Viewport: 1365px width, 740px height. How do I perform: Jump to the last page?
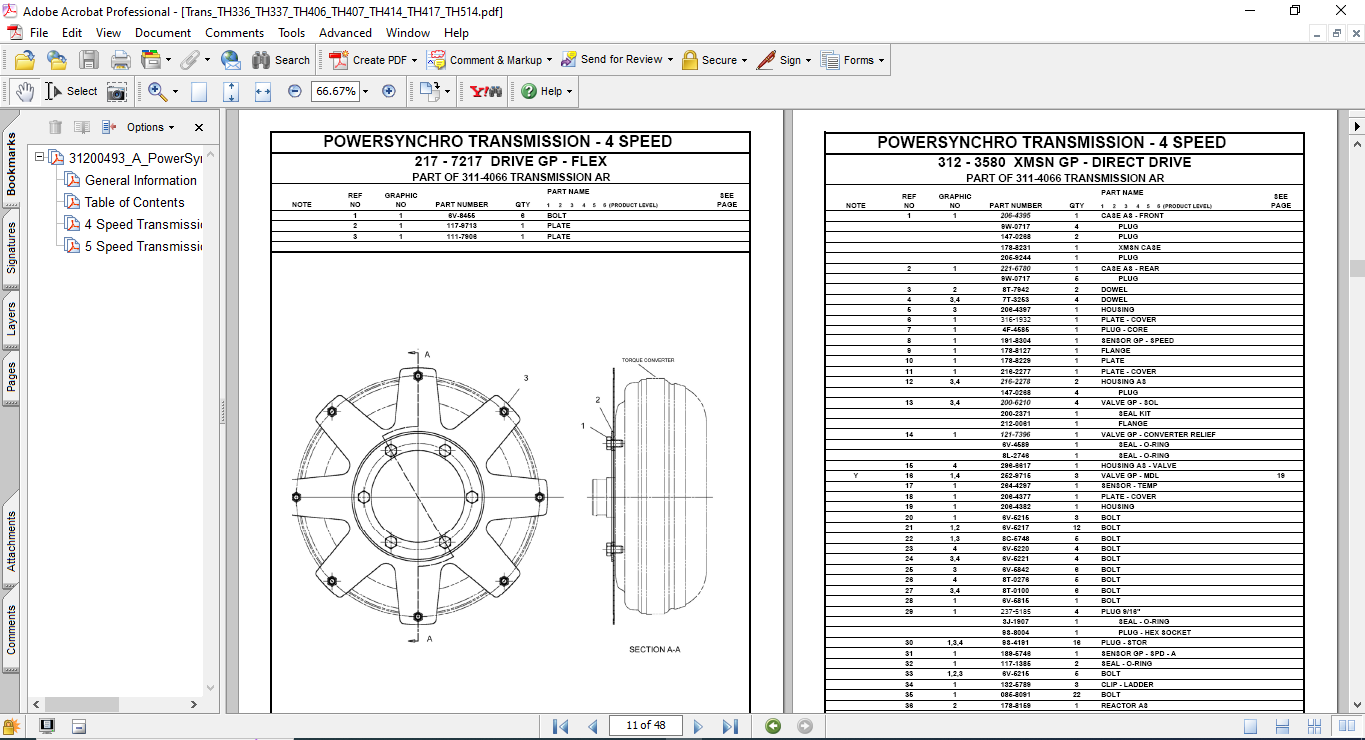click(x=730, y=726)
